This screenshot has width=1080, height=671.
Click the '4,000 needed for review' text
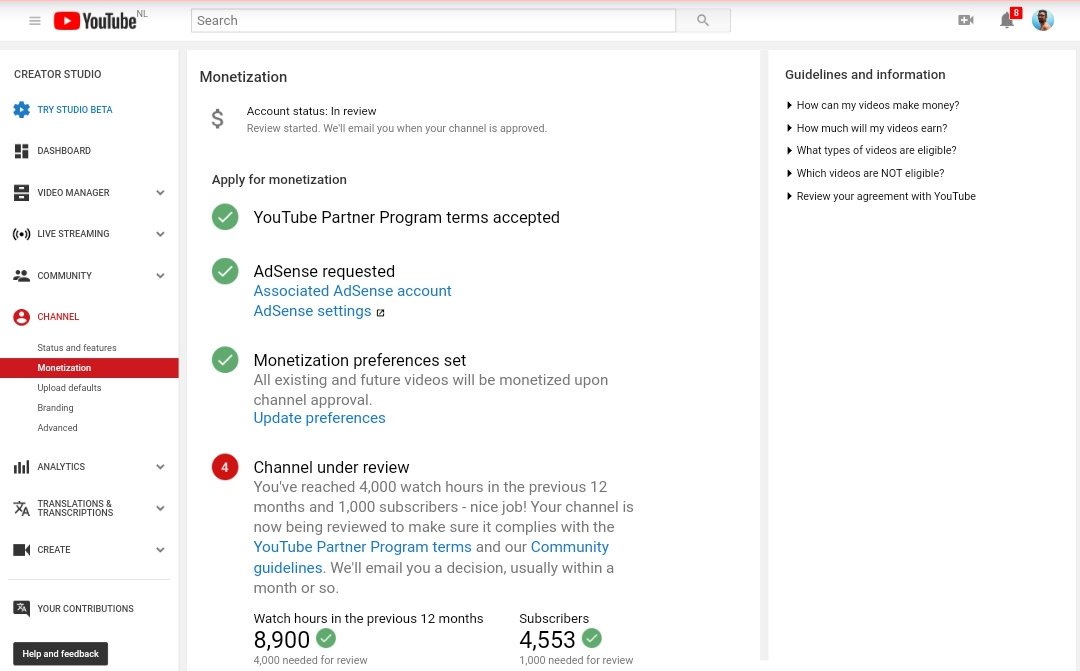pos(310,660)
